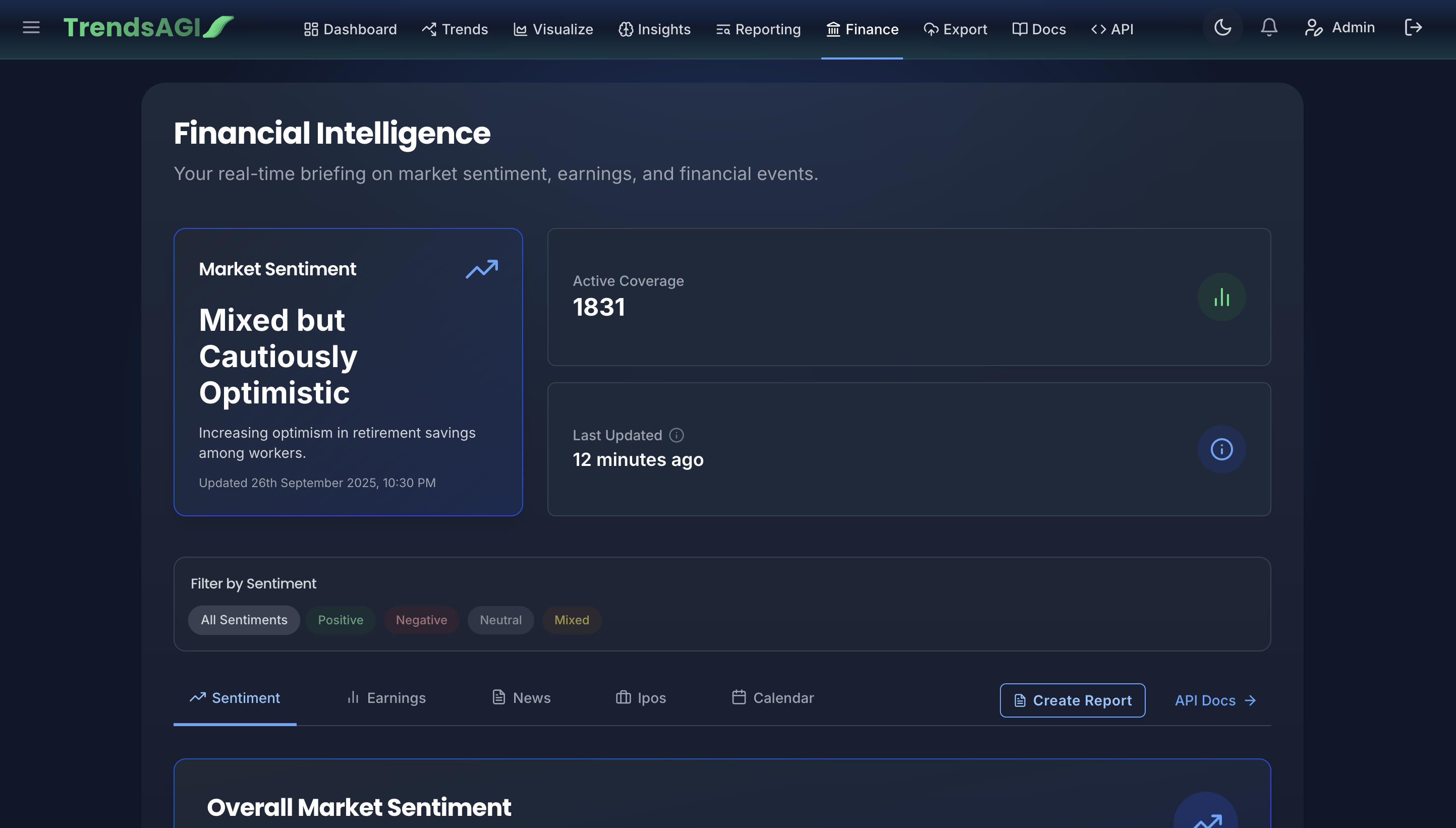Follow the API Docs link

click(1215, 700)
